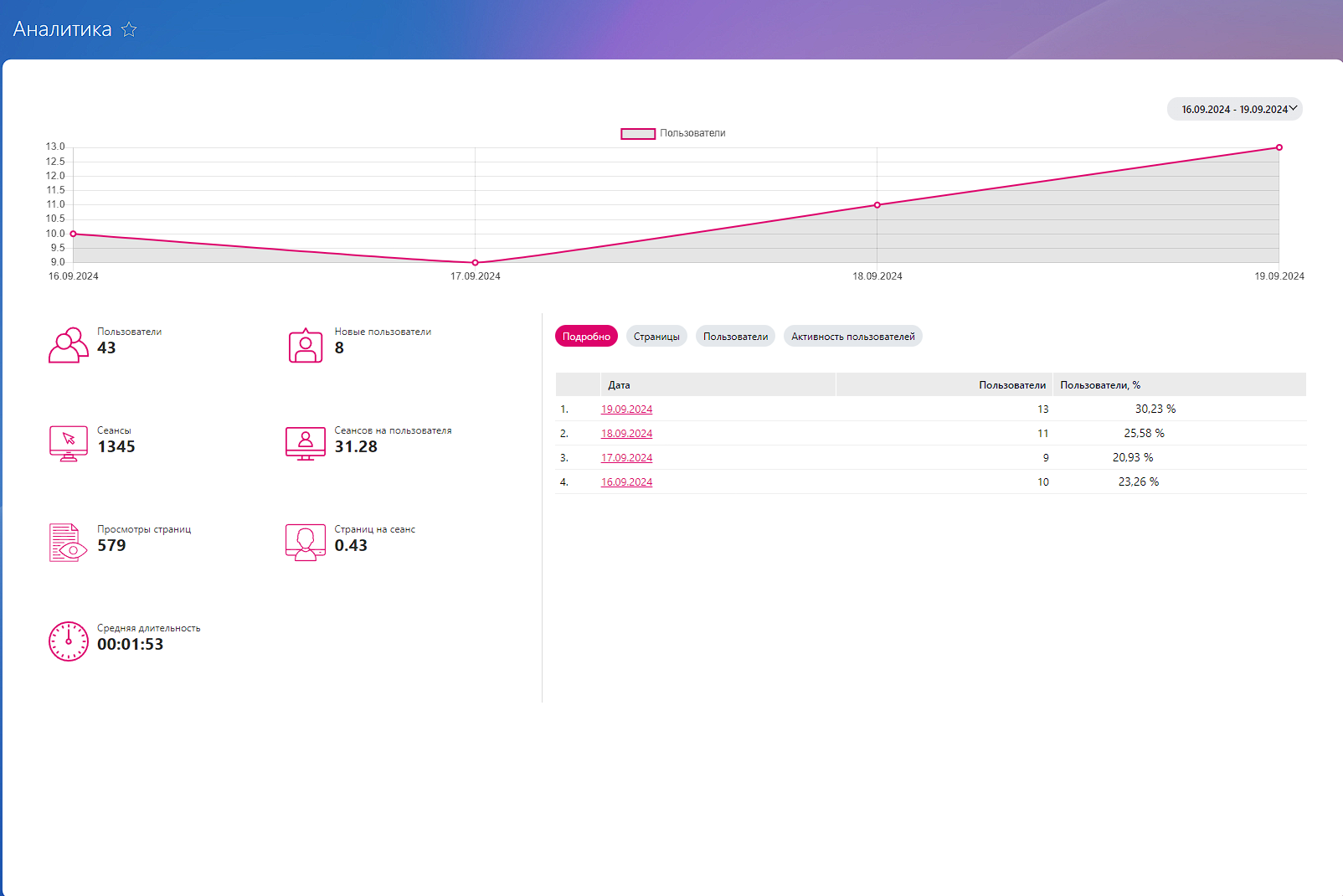Click the Страниц на сеанс icon
This screenshot has height=896, width=1343.
click(x=306, y=543)
